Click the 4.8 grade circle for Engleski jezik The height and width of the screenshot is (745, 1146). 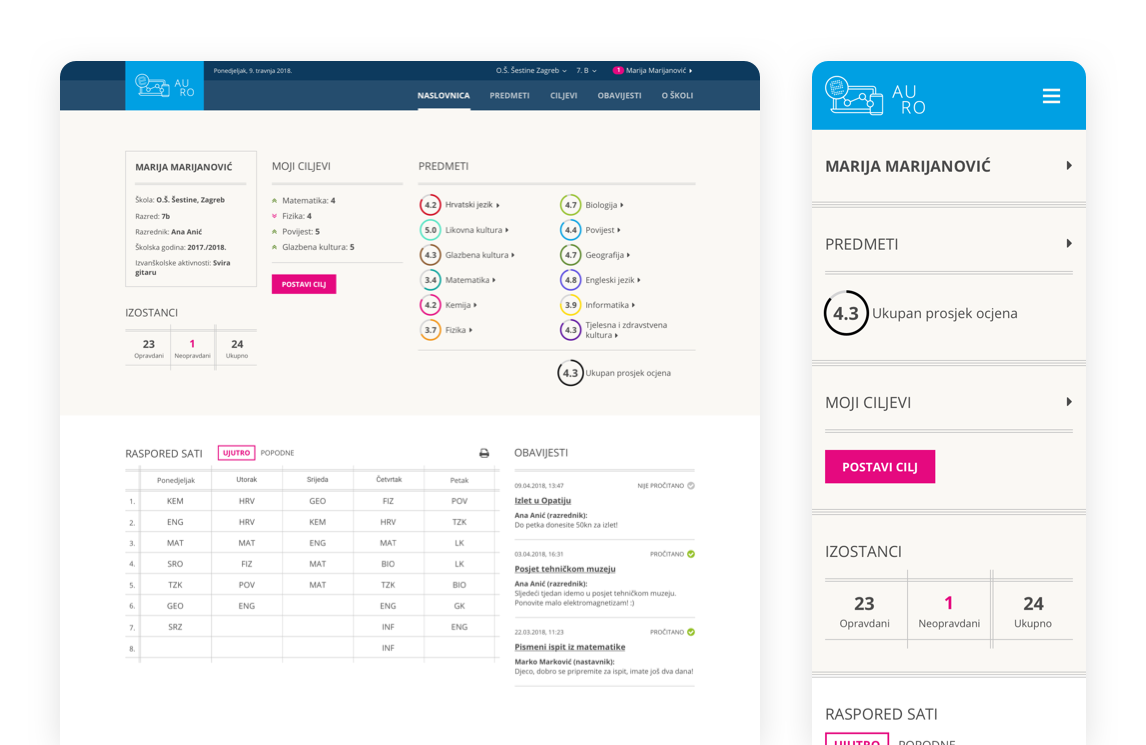click(x=570, y=280)
